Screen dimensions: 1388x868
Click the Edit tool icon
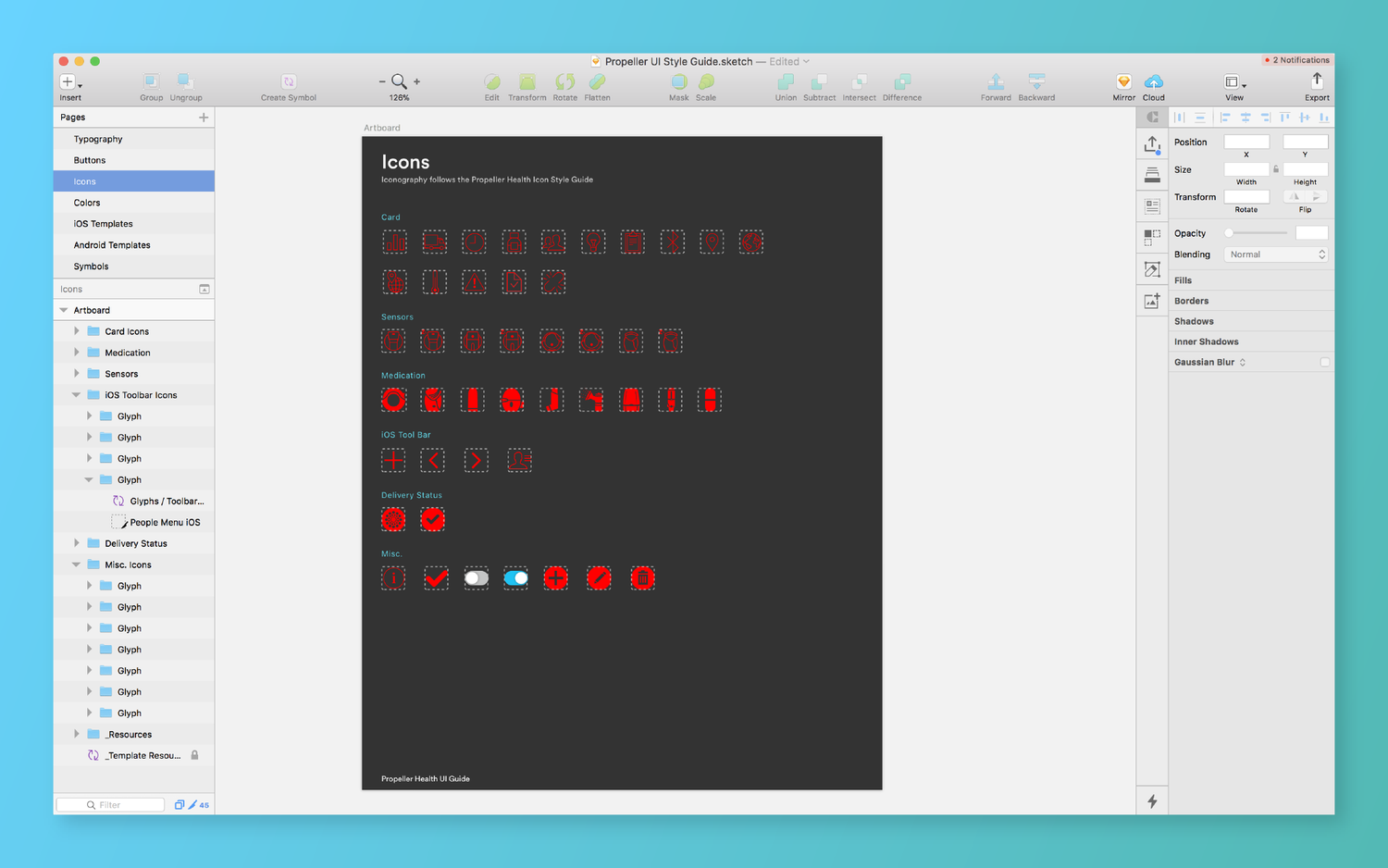(x=492, y=81)
